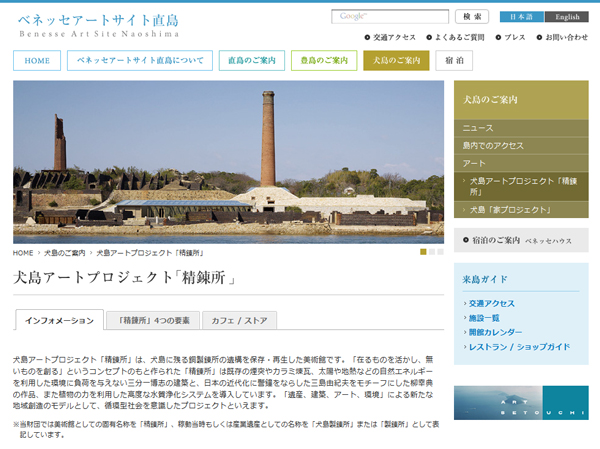
Task: Open the お問い合わせ link
Action: (566, 37)
